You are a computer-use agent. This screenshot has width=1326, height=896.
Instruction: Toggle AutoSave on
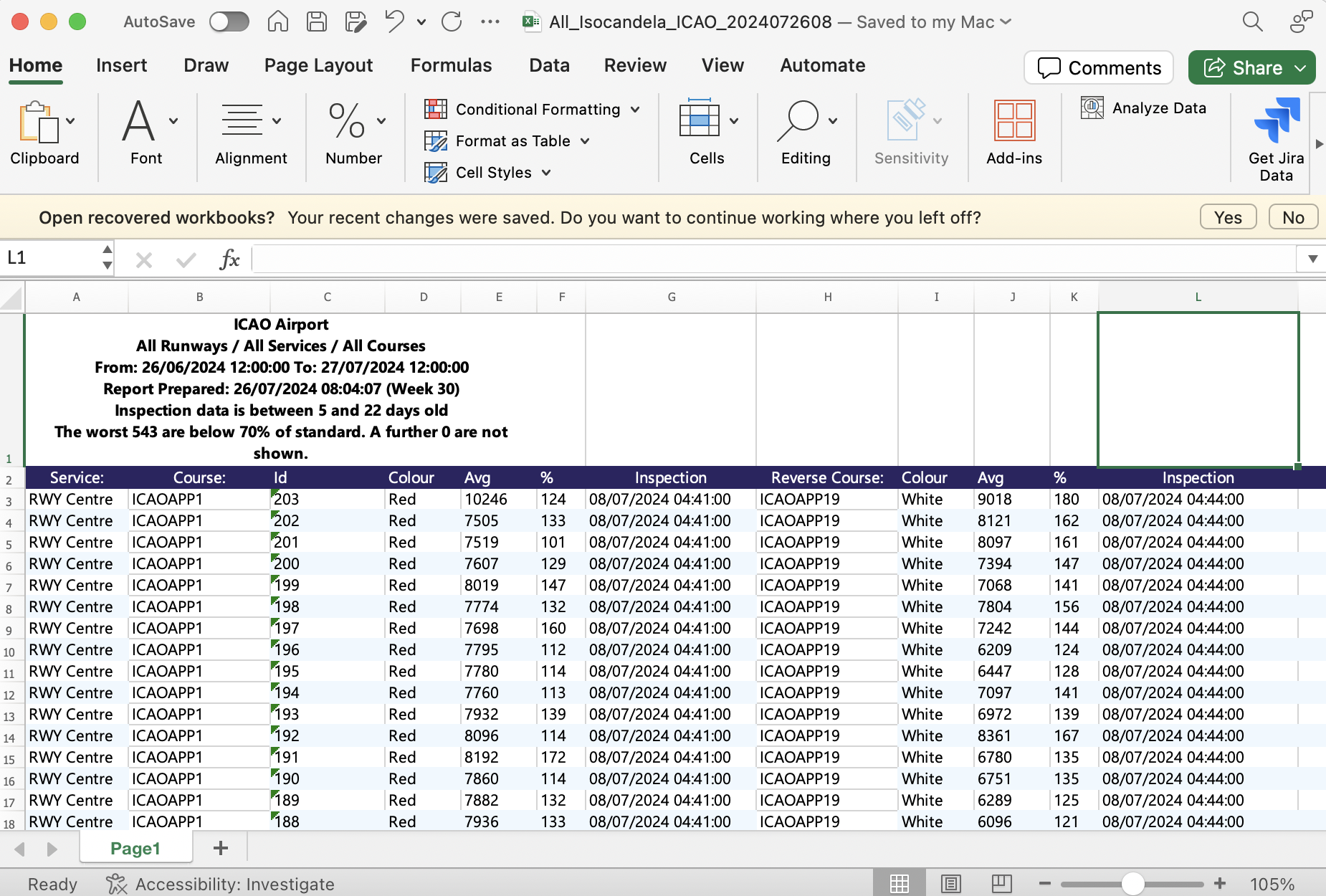tap(229, 22)
